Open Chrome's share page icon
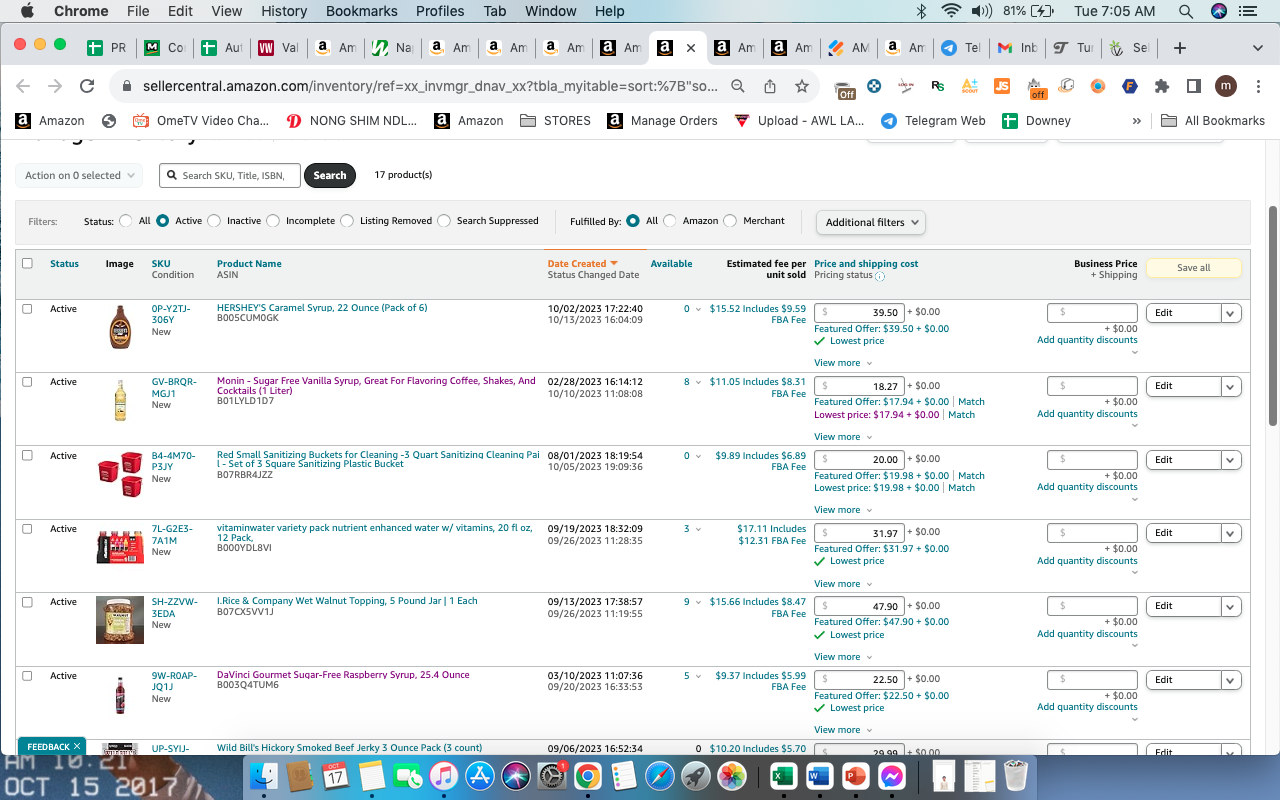 pyautogui.click(x=769, y=86)
